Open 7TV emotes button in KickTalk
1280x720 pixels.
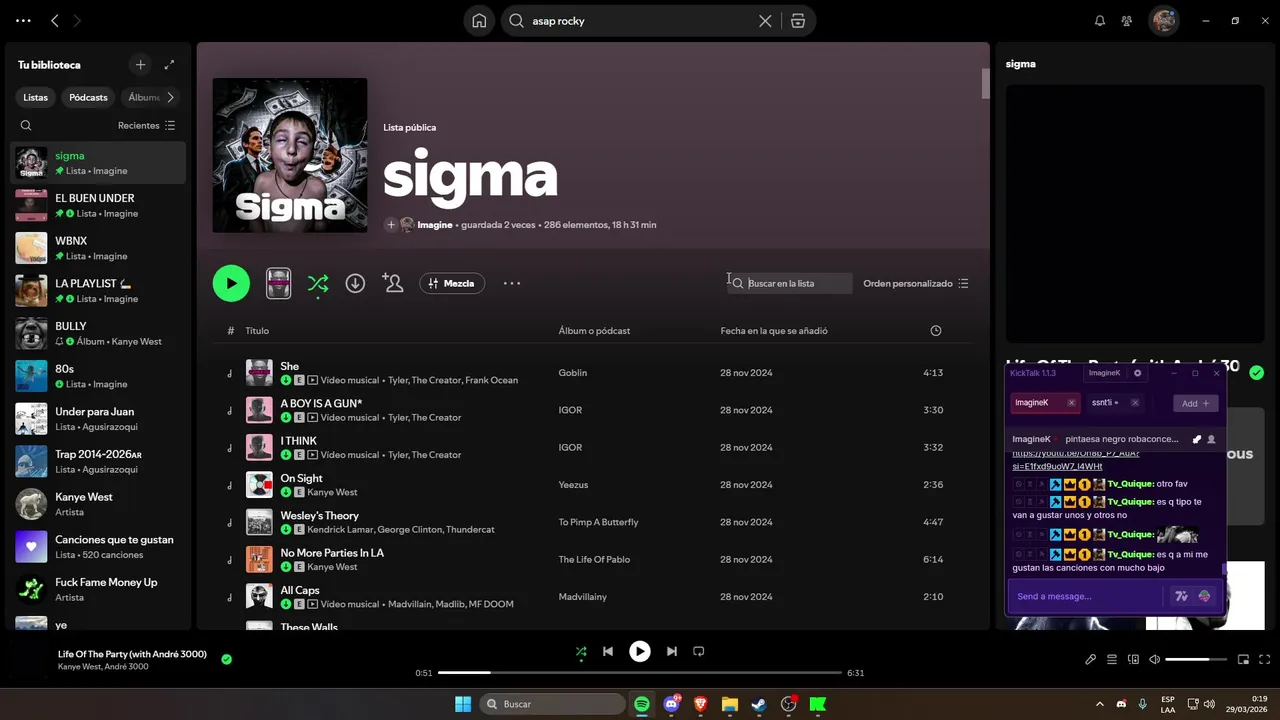click(x=1181, y=596)
